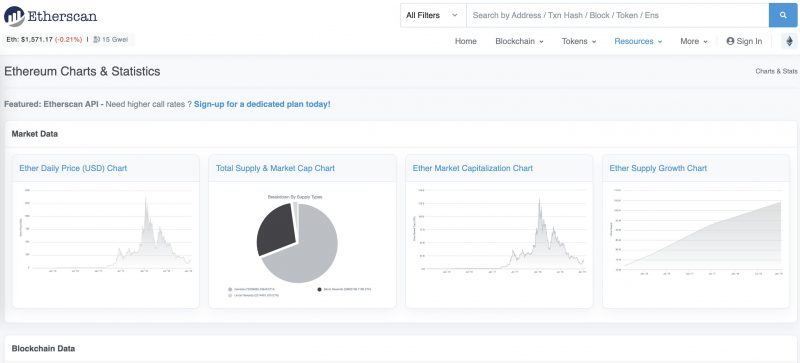
Task: Open the All Filters dropdown
Action: point(433,15)
